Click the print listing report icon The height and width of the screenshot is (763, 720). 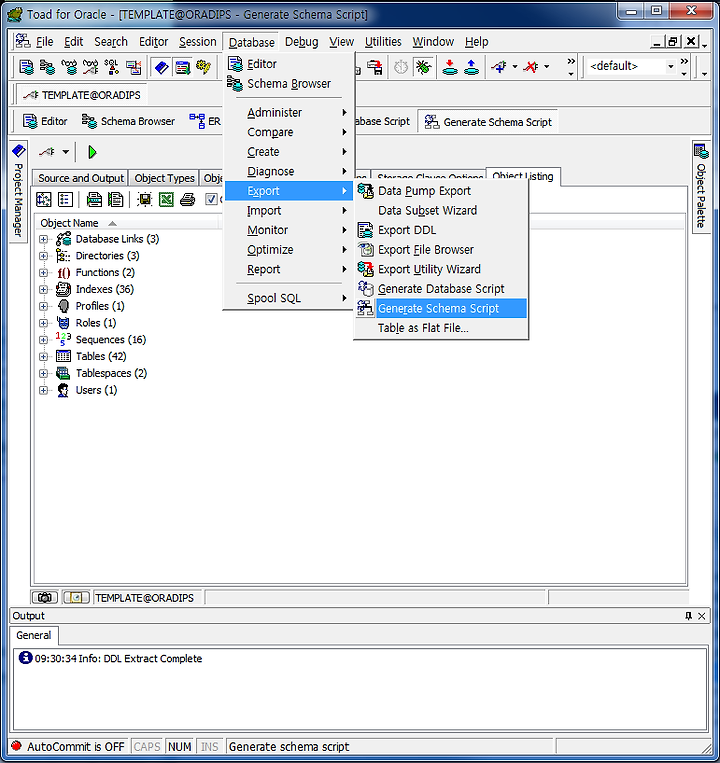click(94, 200)
